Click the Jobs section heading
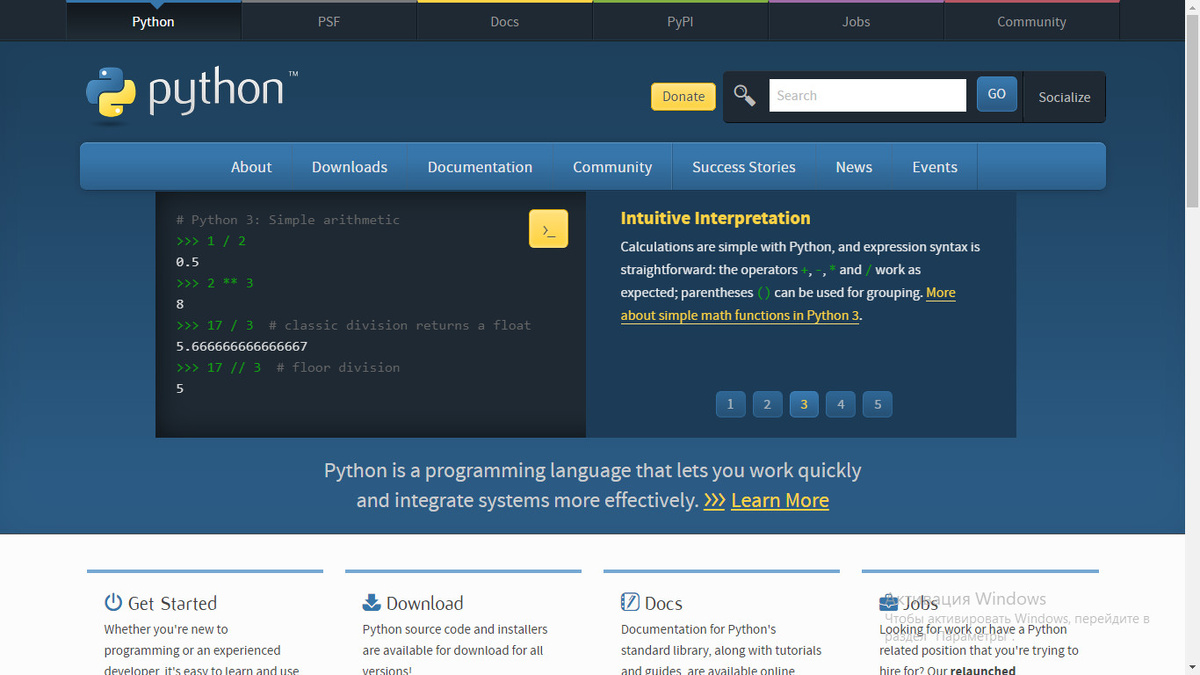 921,603
